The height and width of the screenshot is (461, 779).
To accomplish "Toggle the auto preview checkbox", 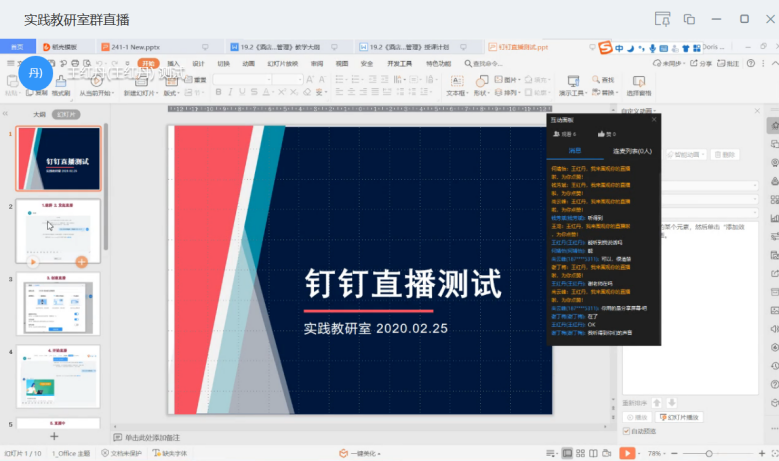I will [626, 431].
